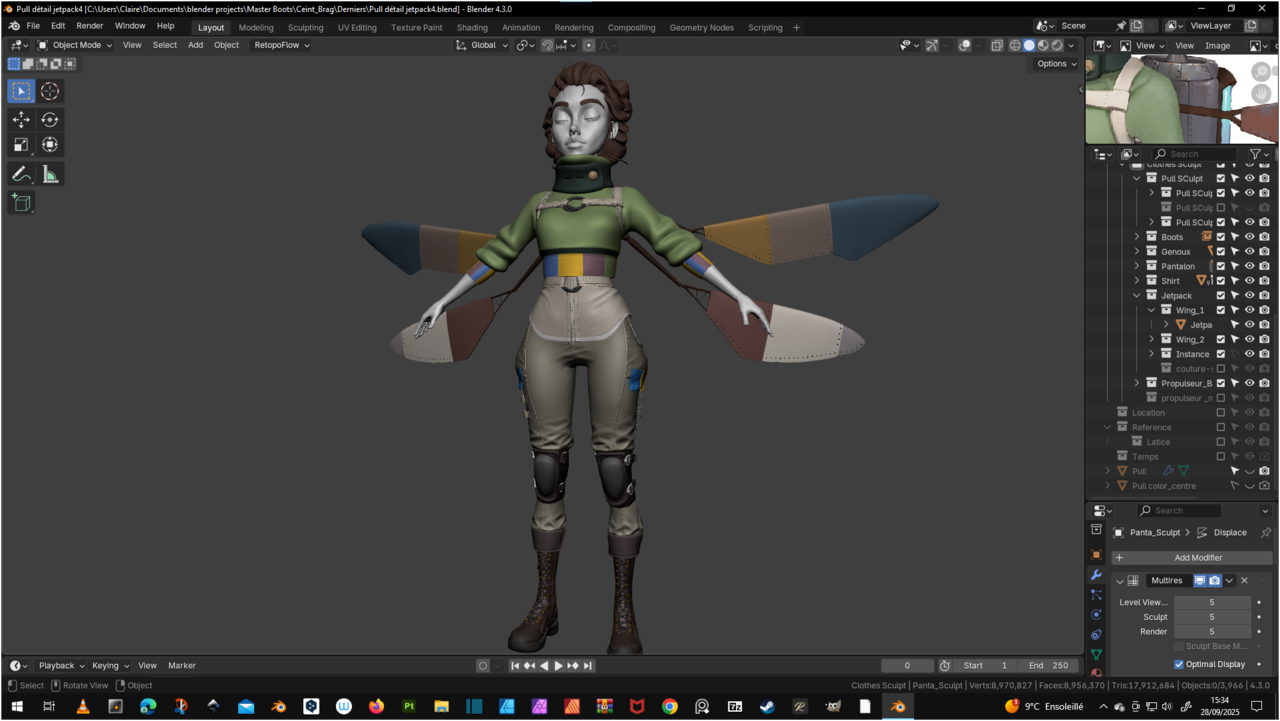This screenshot has height=721, width=1280.
Task: Activate the Scale tool
Action: click(x=21, y=145)
